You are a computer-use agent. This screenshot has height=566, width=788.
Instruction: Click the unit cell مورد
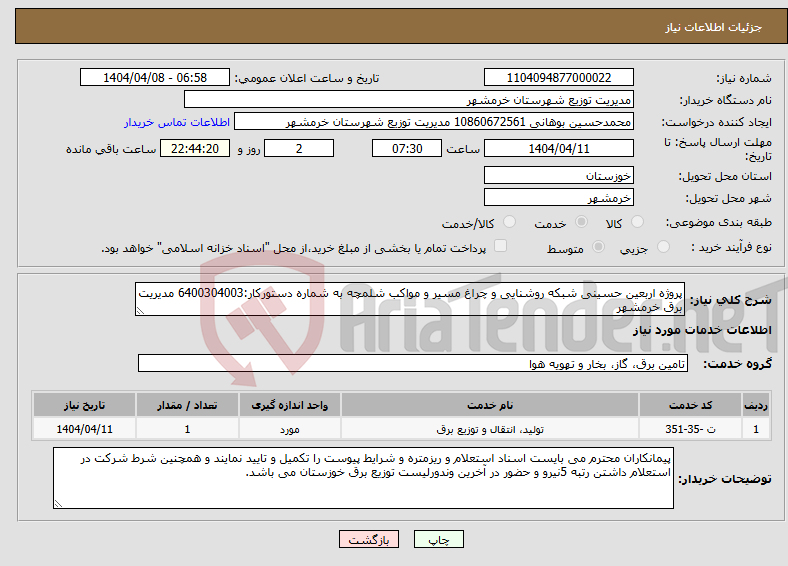pos(290,429)
